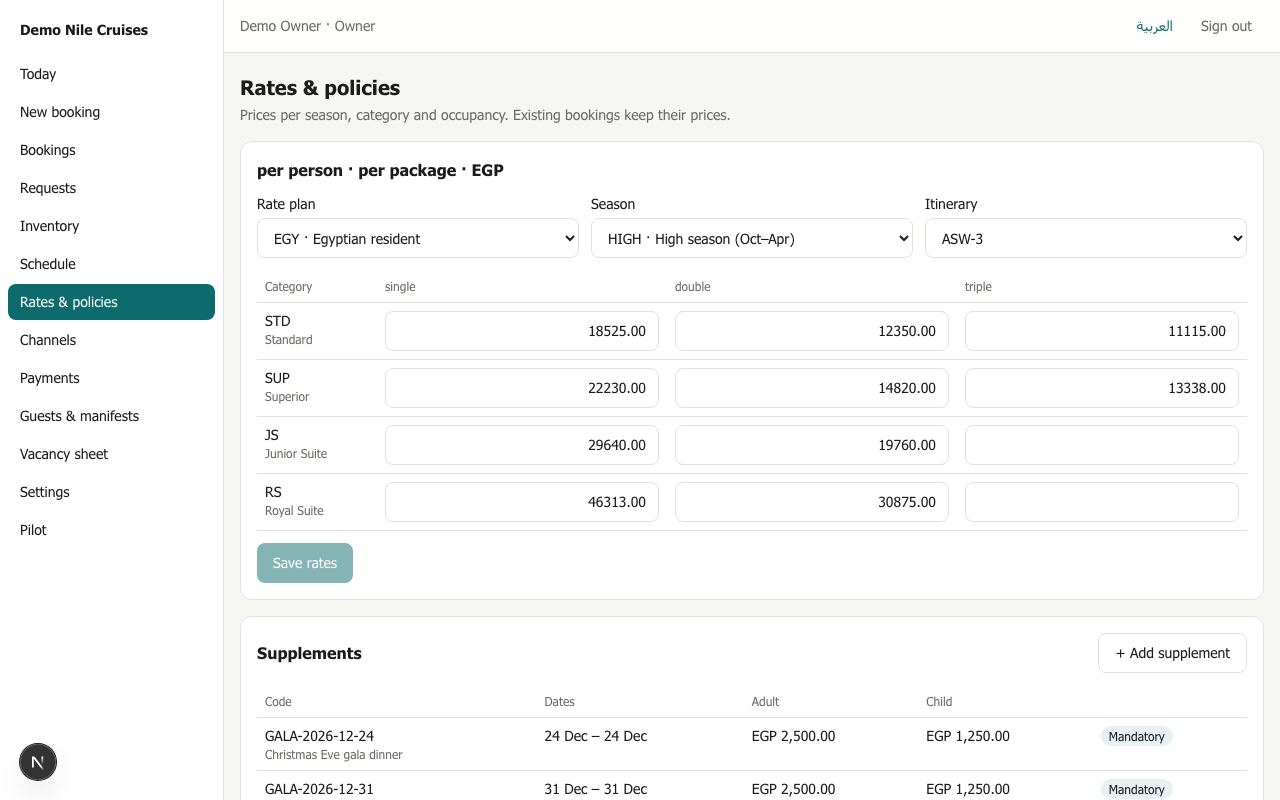
Task: Click the Demo Nile Cruises title
Action: tap(84, 30)
